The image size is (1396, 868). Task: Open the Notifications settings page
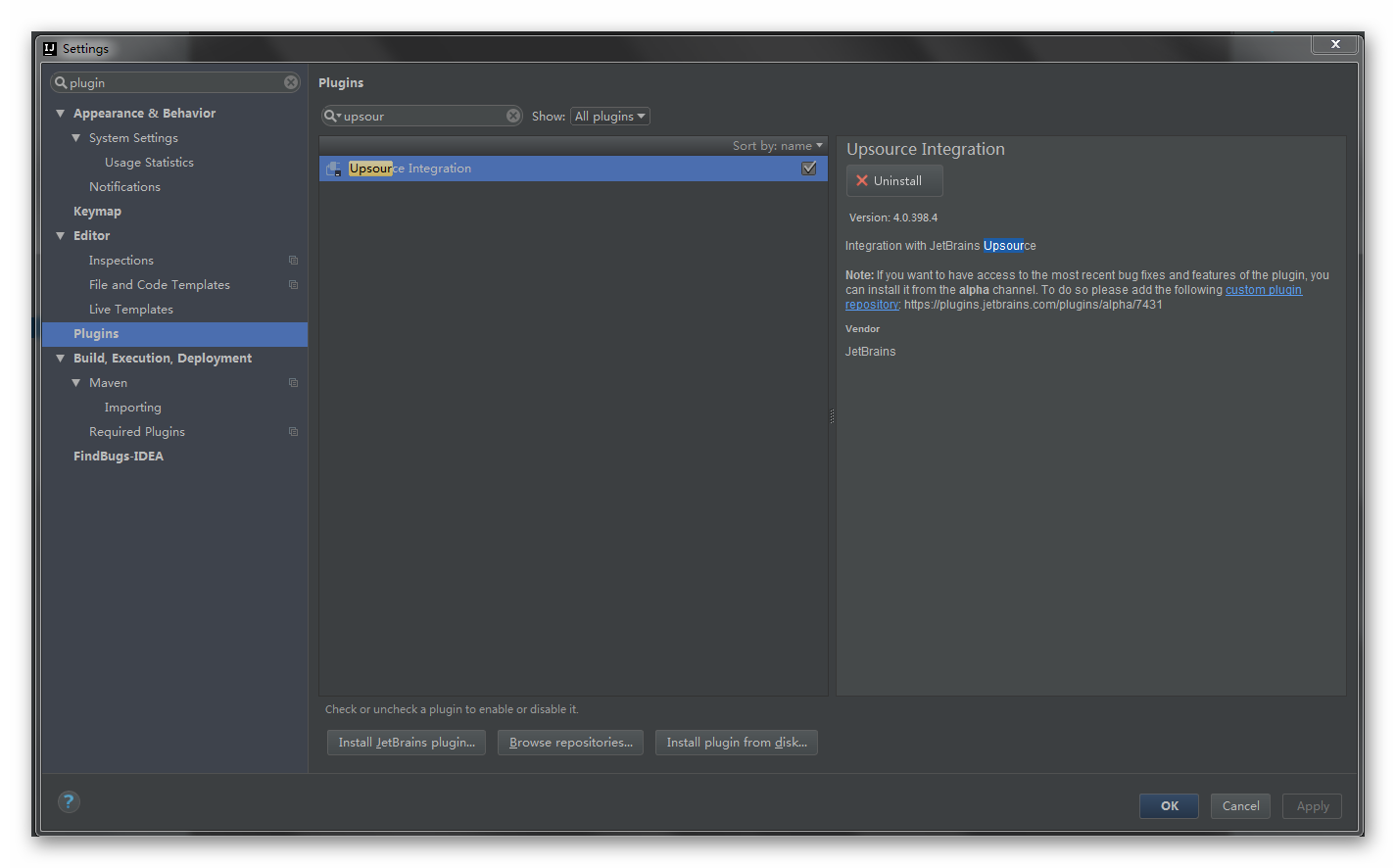[x=124, y=187]
